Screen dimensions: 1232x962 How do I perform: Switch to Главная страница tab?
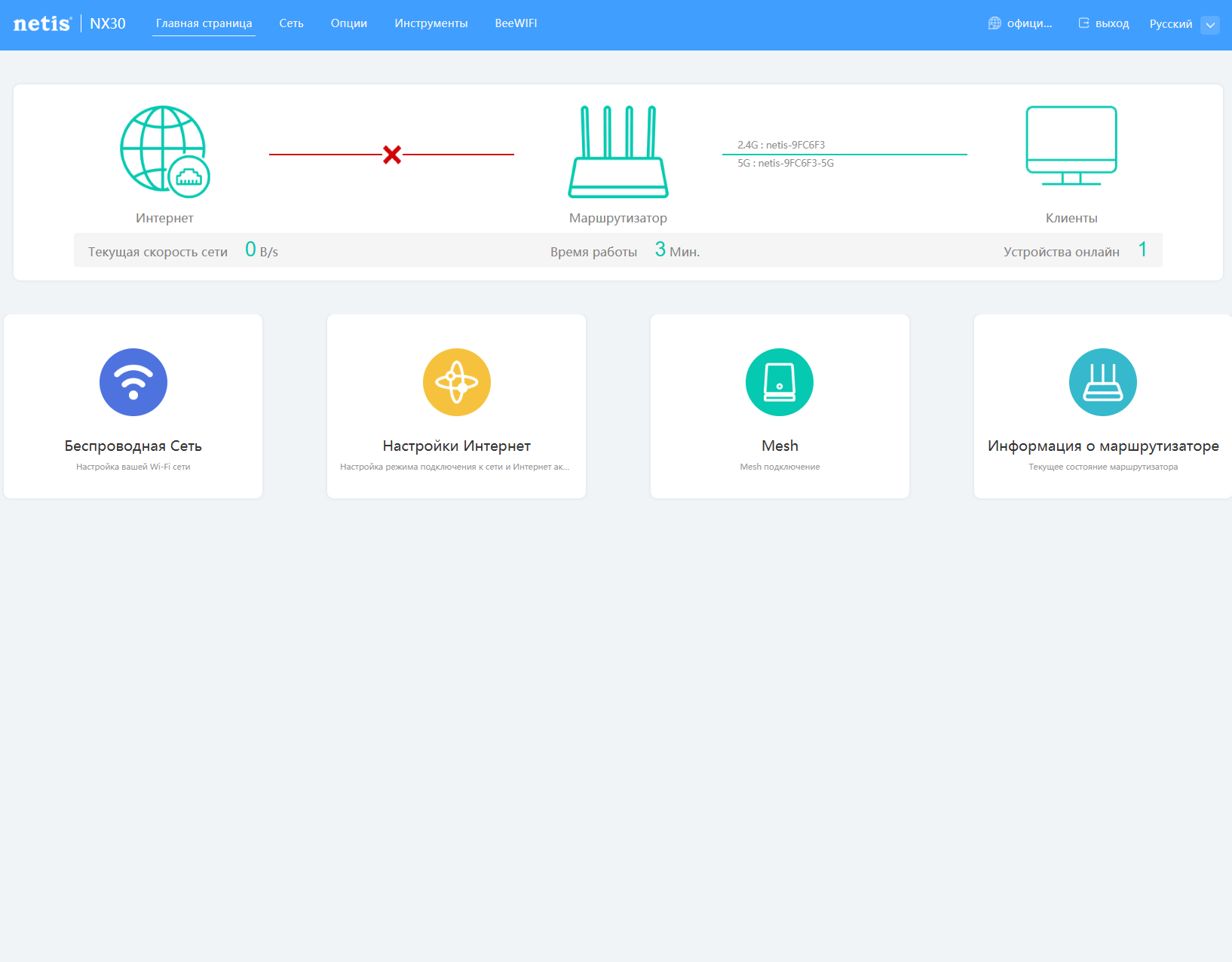click(204, 23)
